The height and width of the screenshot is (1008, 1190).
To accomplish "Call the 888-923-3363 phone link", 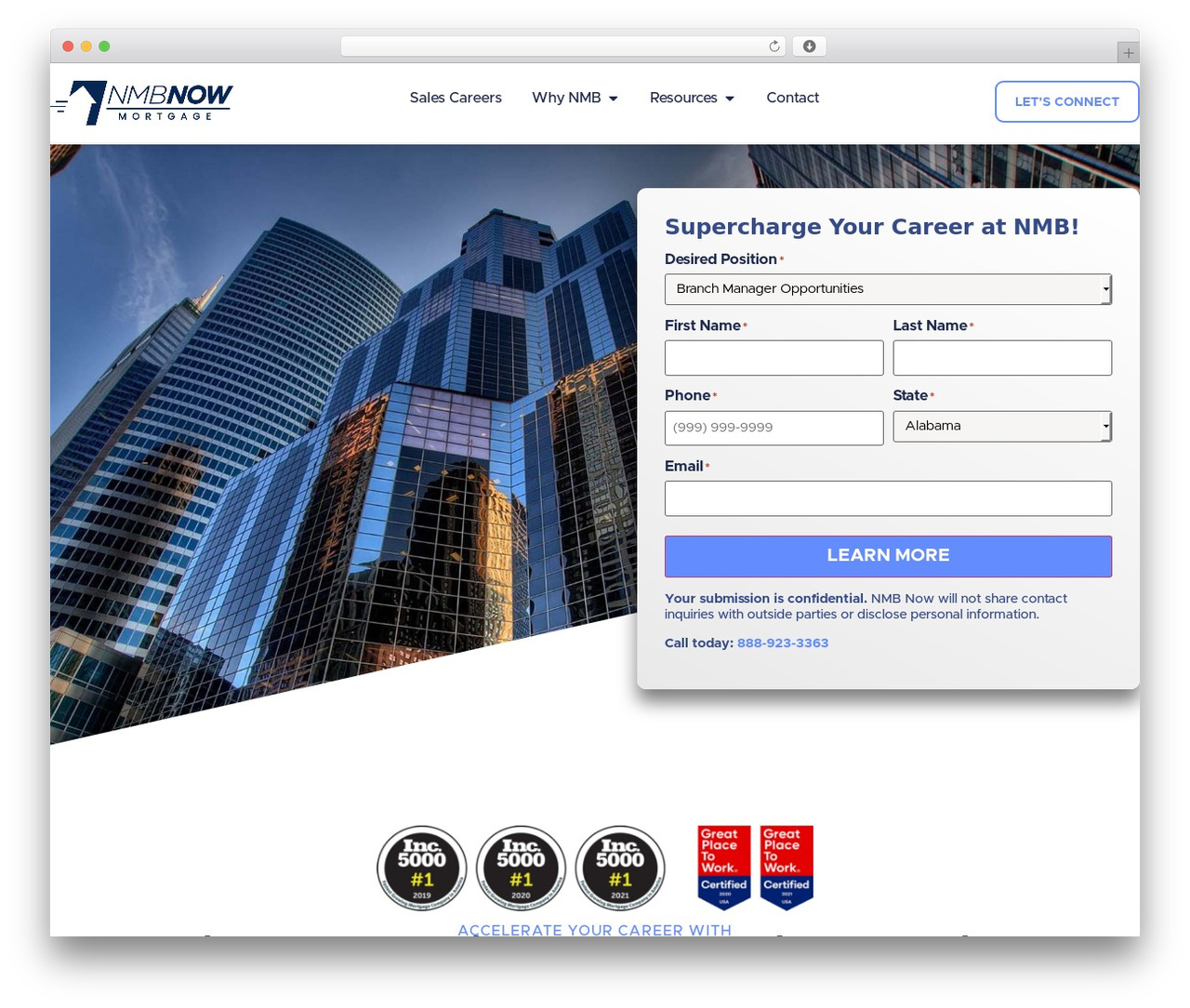I will [x=783, y=643].
